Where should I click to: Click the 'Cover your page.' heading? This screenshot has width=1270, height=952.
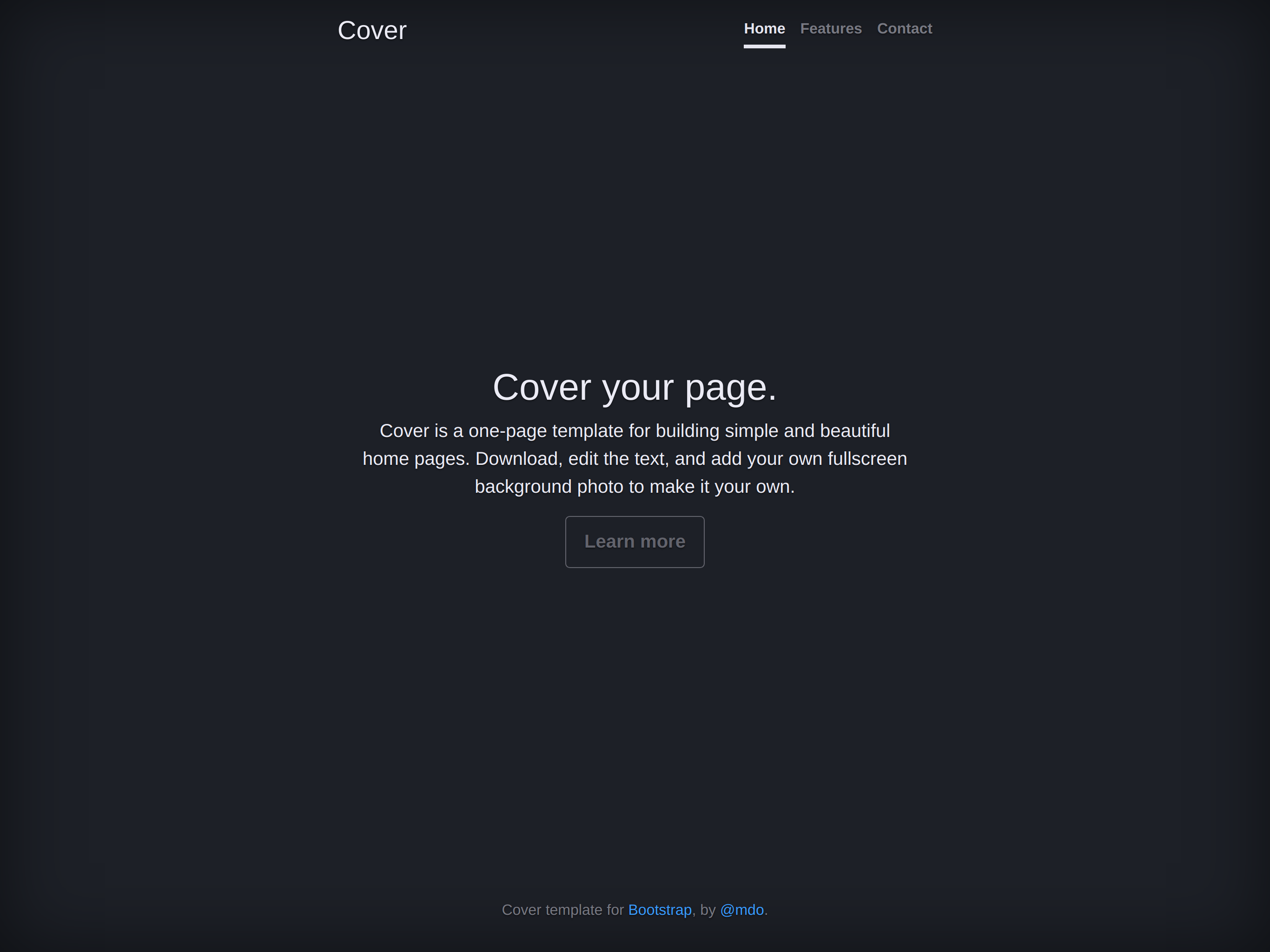(x=635, y=387)
